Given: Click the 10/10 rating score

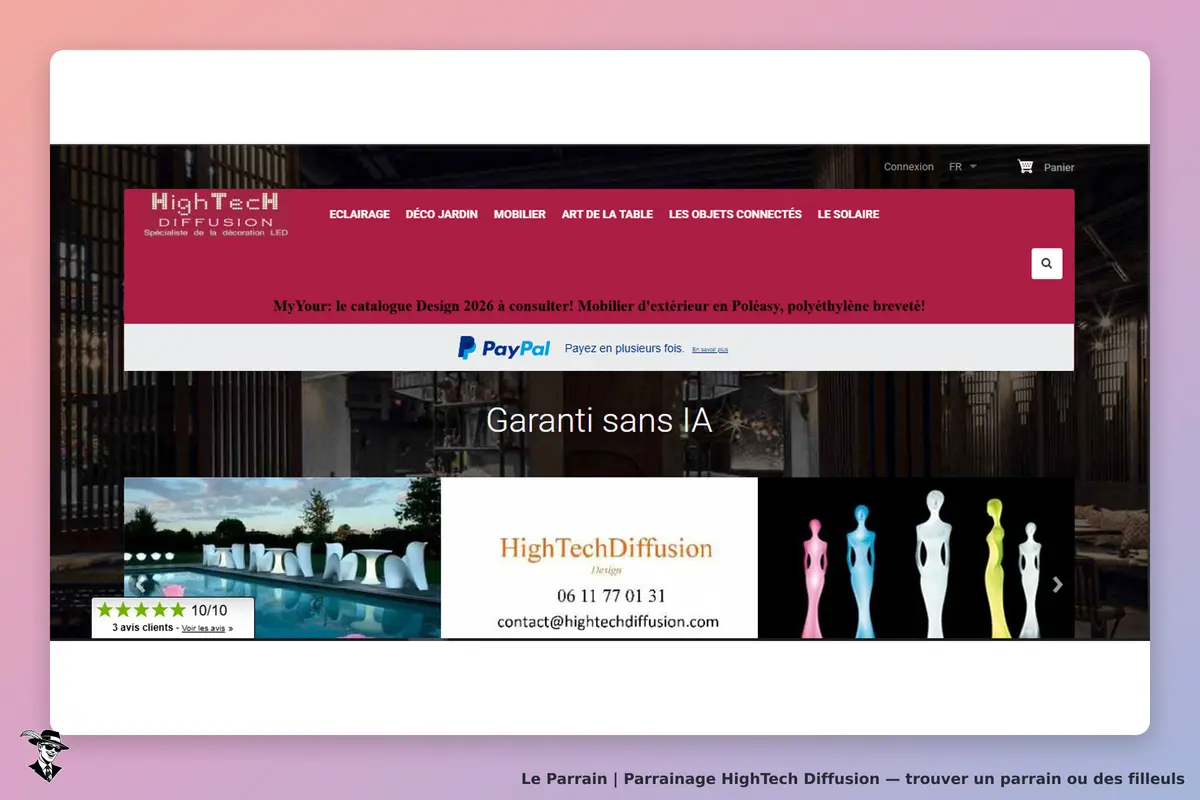Looking at the screenshot, I should 209,610.
